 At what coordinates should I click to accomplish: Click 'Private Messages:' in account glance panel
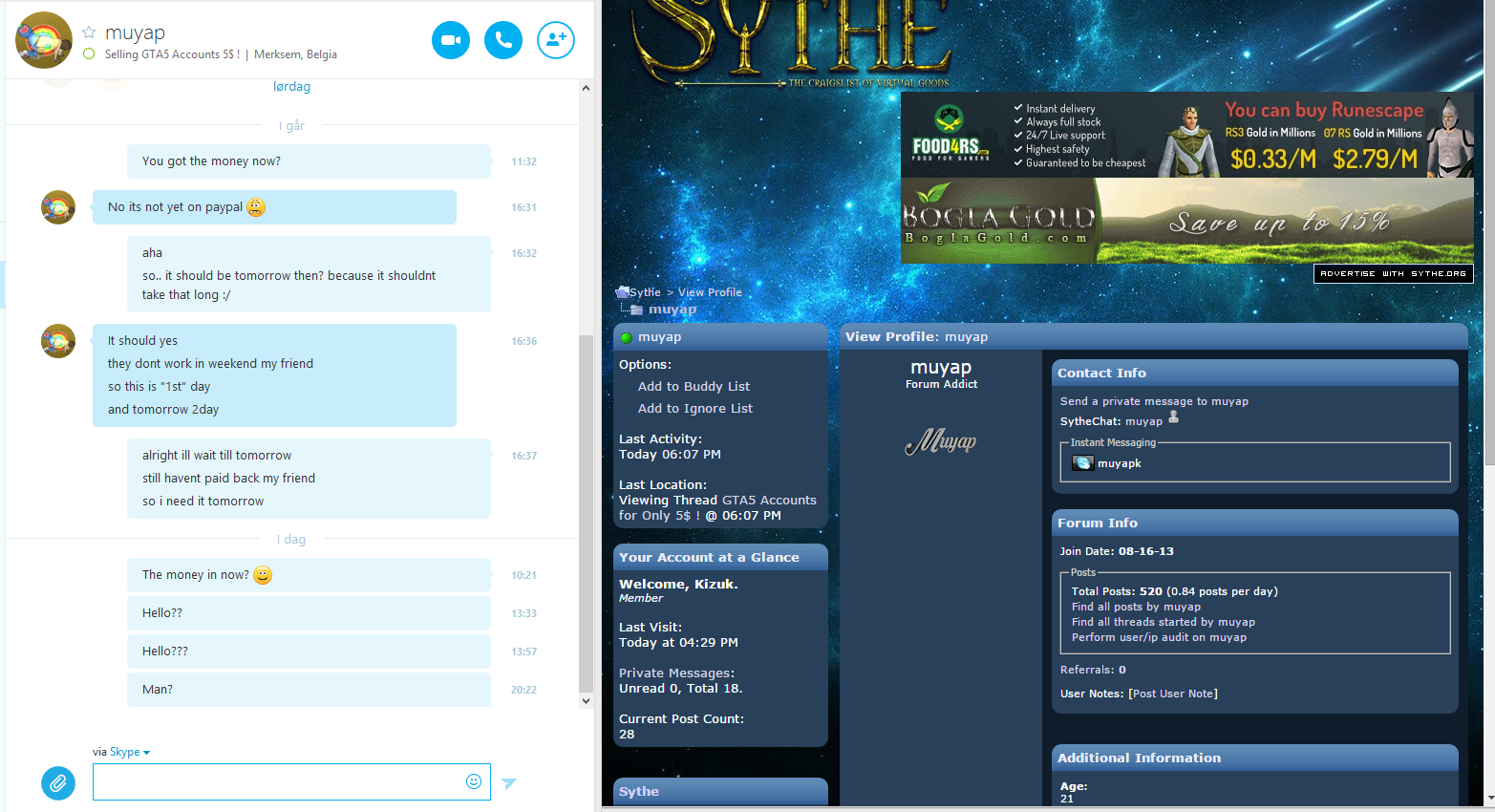pos(676,673)
